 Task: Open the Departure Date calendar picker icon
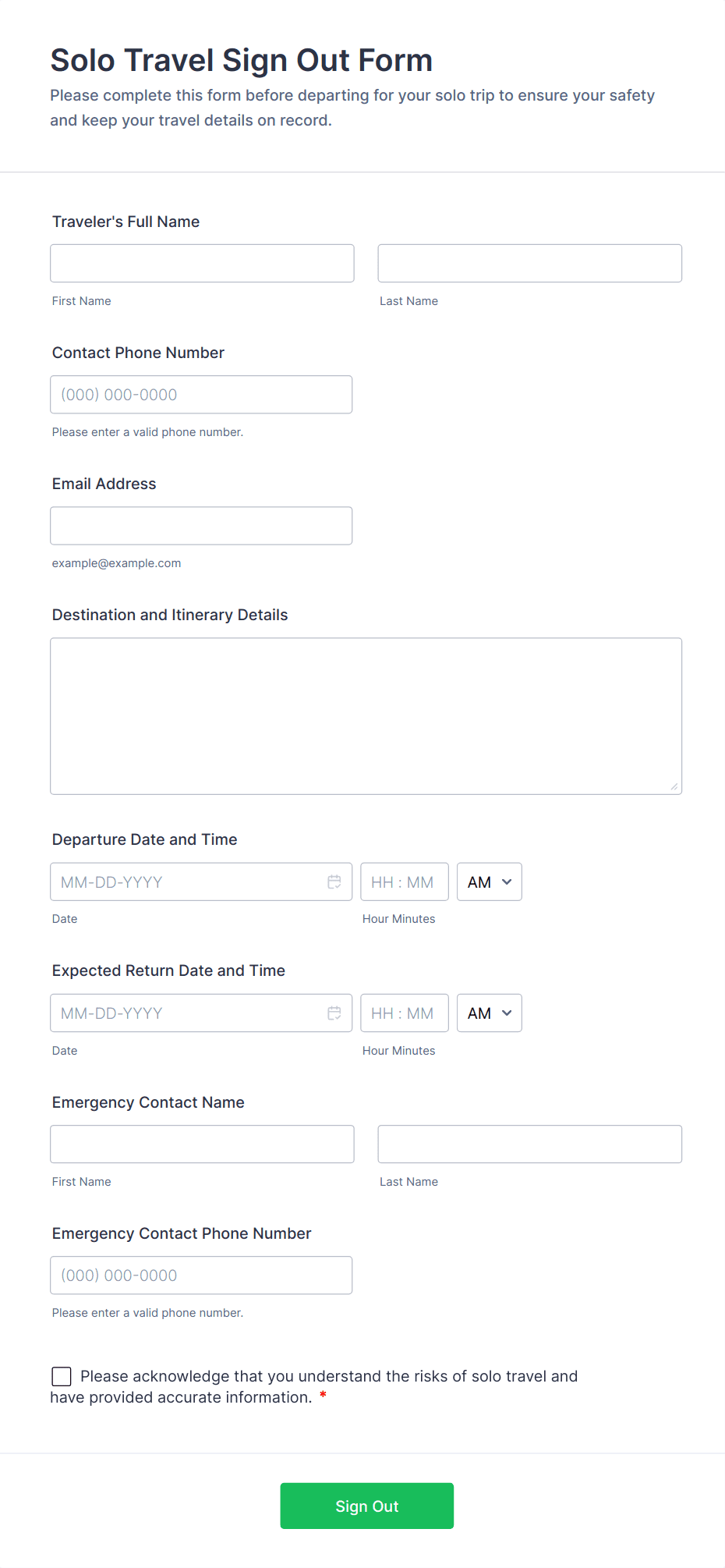[x=334, y=882]
